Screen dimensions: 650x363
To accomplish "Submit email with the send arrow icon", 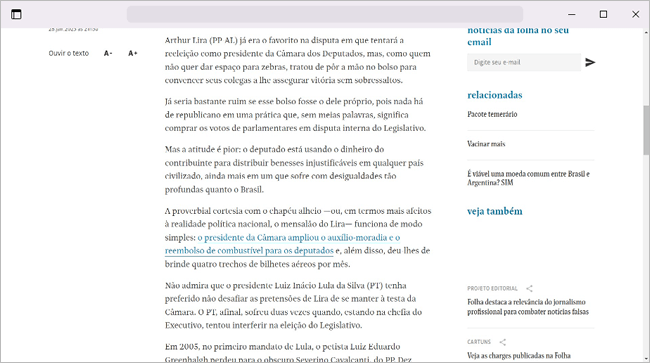I will pyautogui.click(x=590, y=62).
